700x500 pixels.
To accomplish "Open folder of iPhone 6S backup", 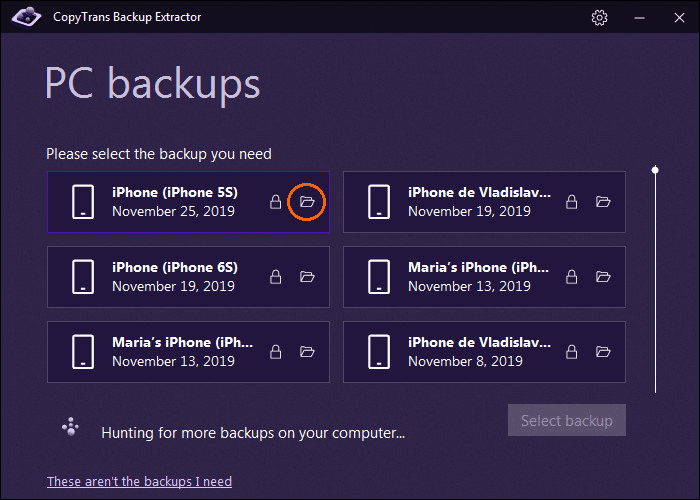I will pos(307,277).
